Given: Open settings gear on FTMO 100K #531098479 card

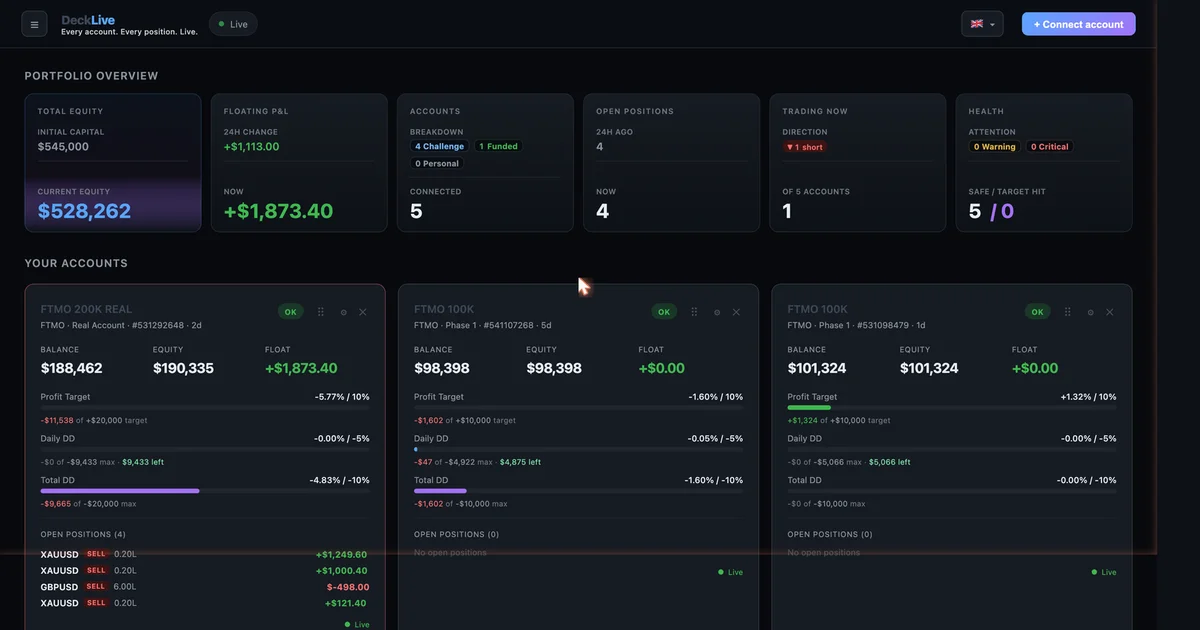Looking at the screenshot, I should click(1090, 312).
